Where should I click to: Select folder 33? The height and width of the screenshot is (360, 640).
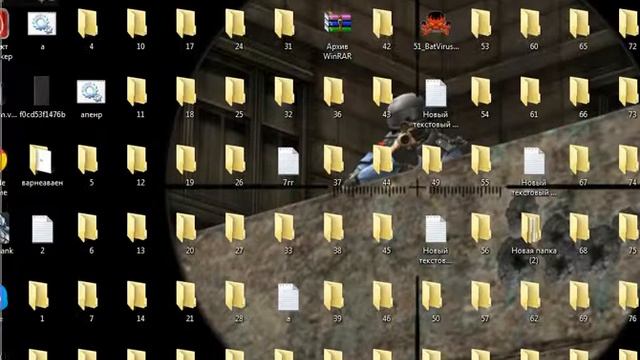tap(284, 228)
